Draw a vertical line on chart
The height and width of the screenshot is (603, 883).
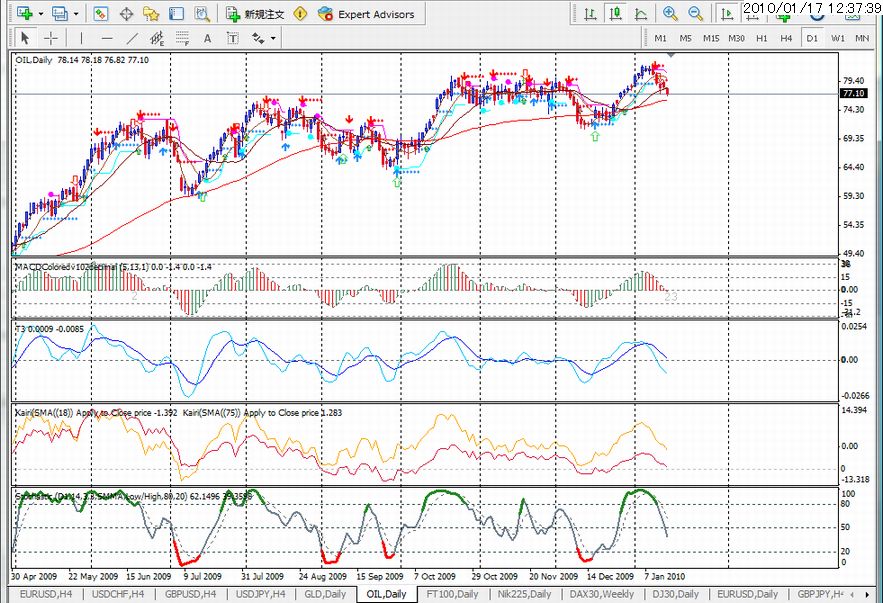tap(81, 38)
